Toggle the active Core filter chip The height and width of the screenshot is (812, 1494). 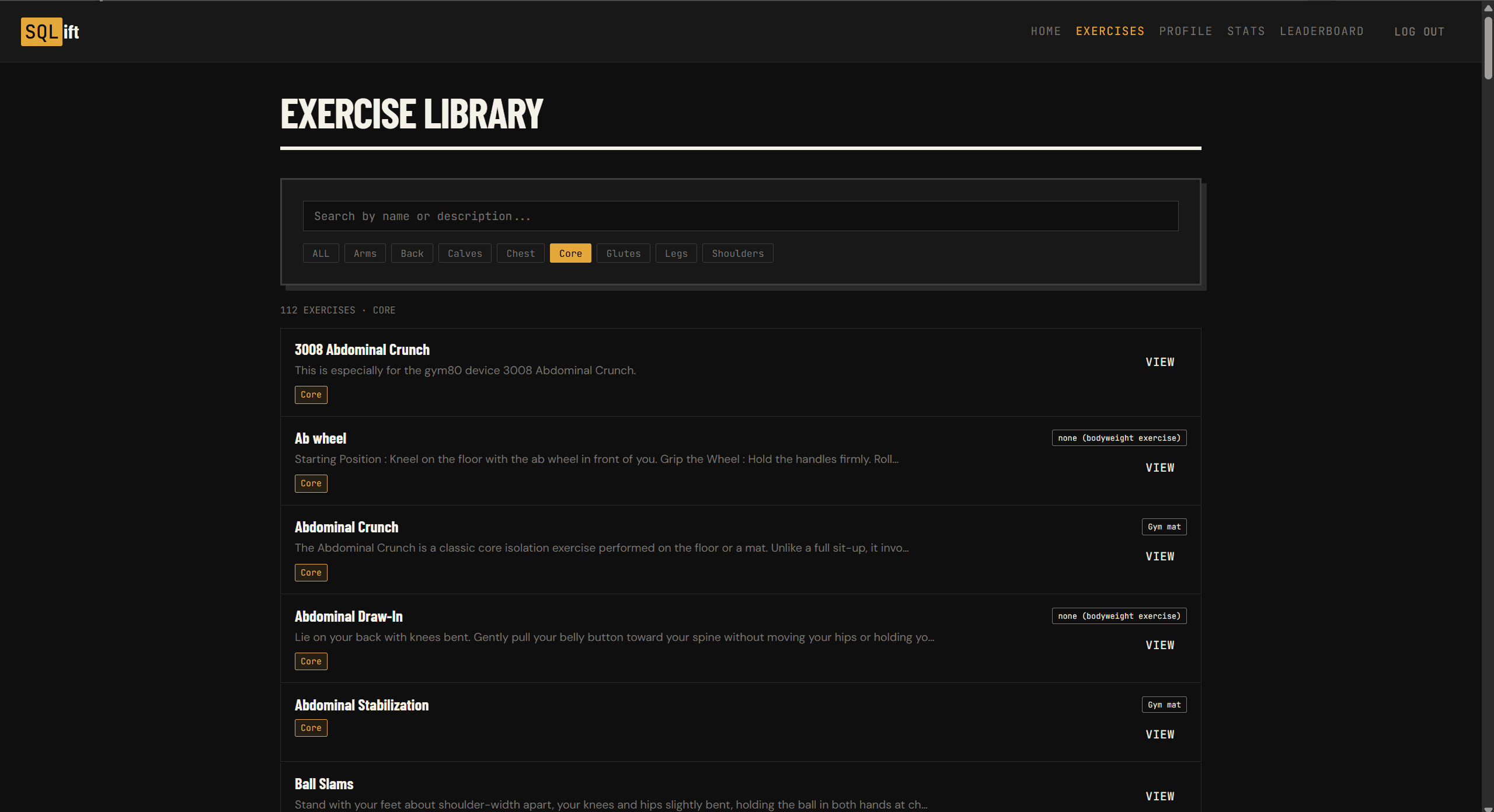[x=570, y=253]
